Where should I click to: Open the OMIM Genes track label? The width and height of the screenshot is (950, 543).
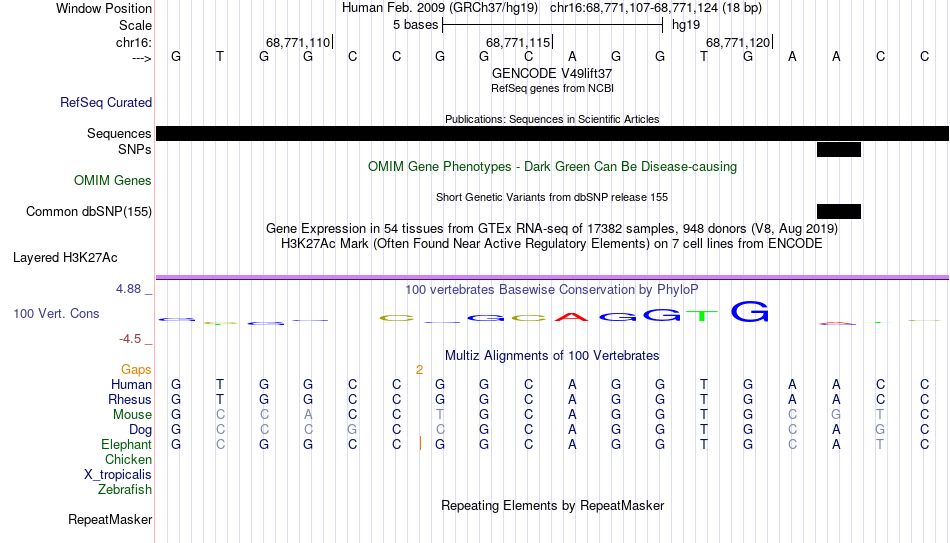coord(113,181)
